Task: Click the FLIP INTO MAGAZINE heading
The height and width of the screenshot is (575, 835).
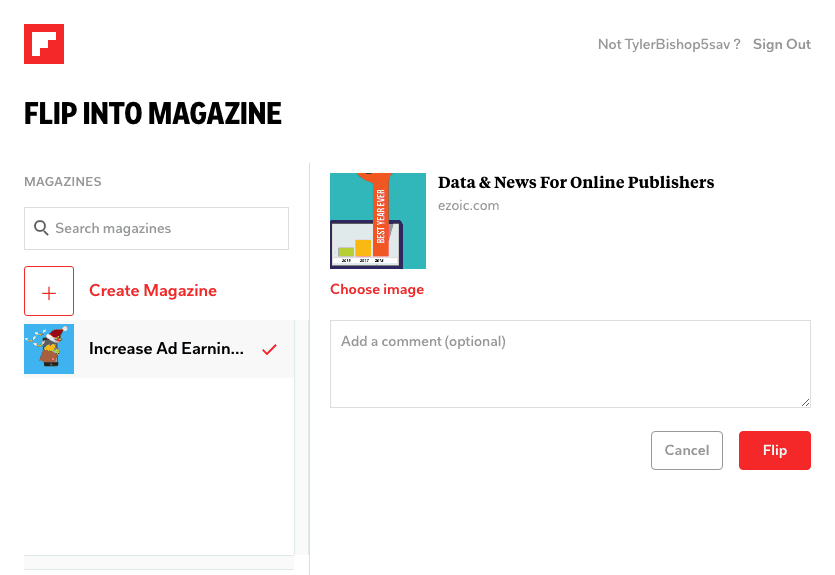Action: 153,113
